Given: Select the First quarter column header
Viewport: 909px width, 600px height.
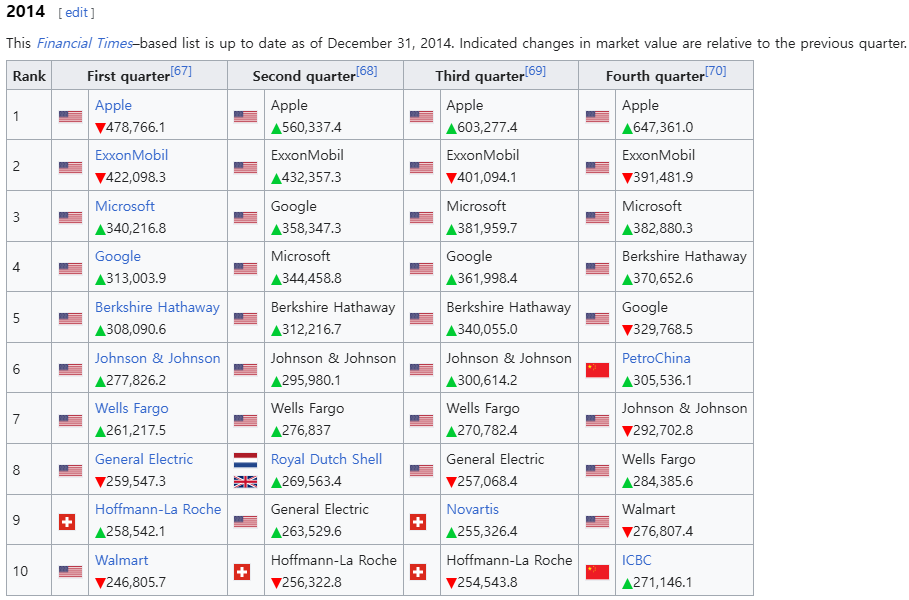Looking at the screenshot, I should (140, 76).
